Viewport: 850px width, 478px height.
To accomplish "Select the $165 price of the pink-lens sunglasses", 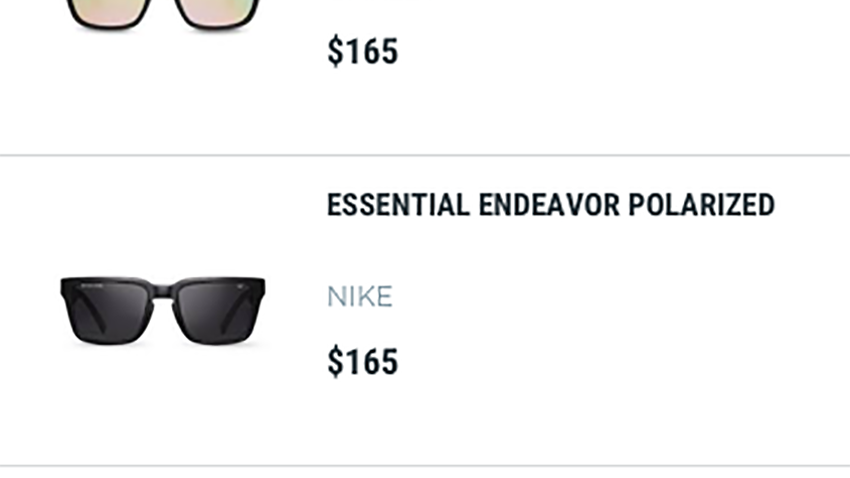I will coord(363,51).
